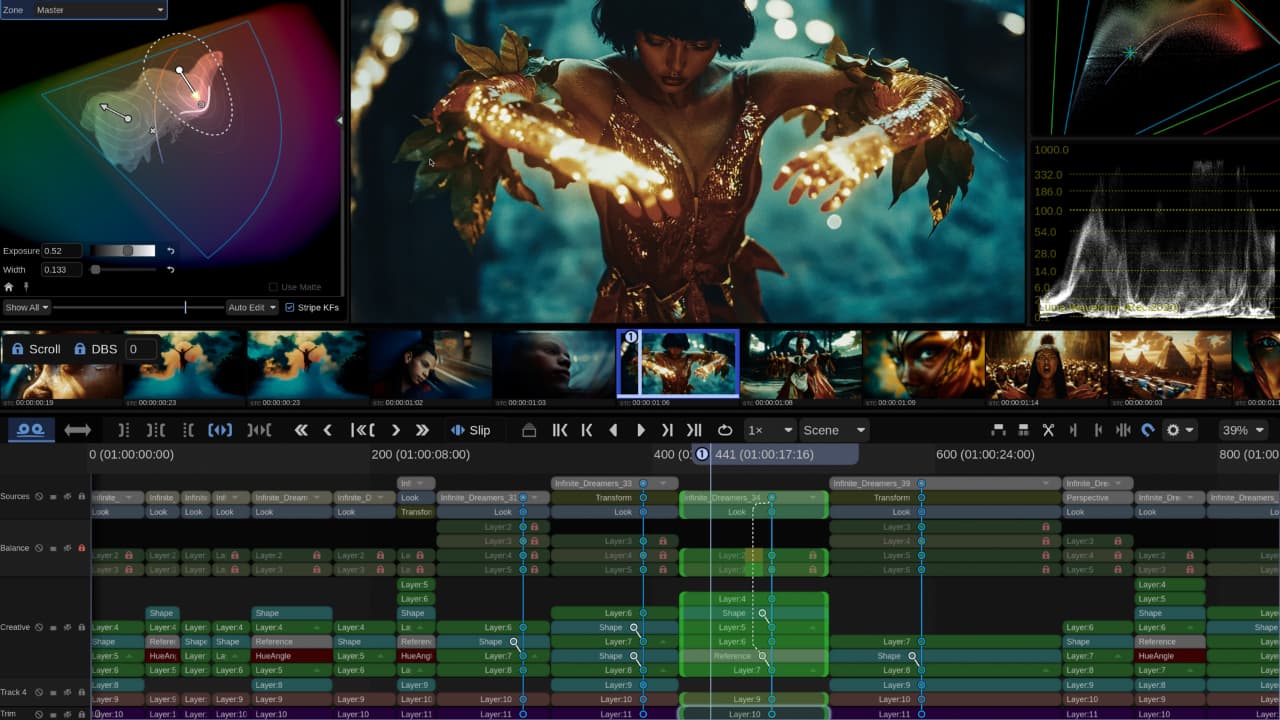Click the pin icon next to the home icon

click(27, 287)
